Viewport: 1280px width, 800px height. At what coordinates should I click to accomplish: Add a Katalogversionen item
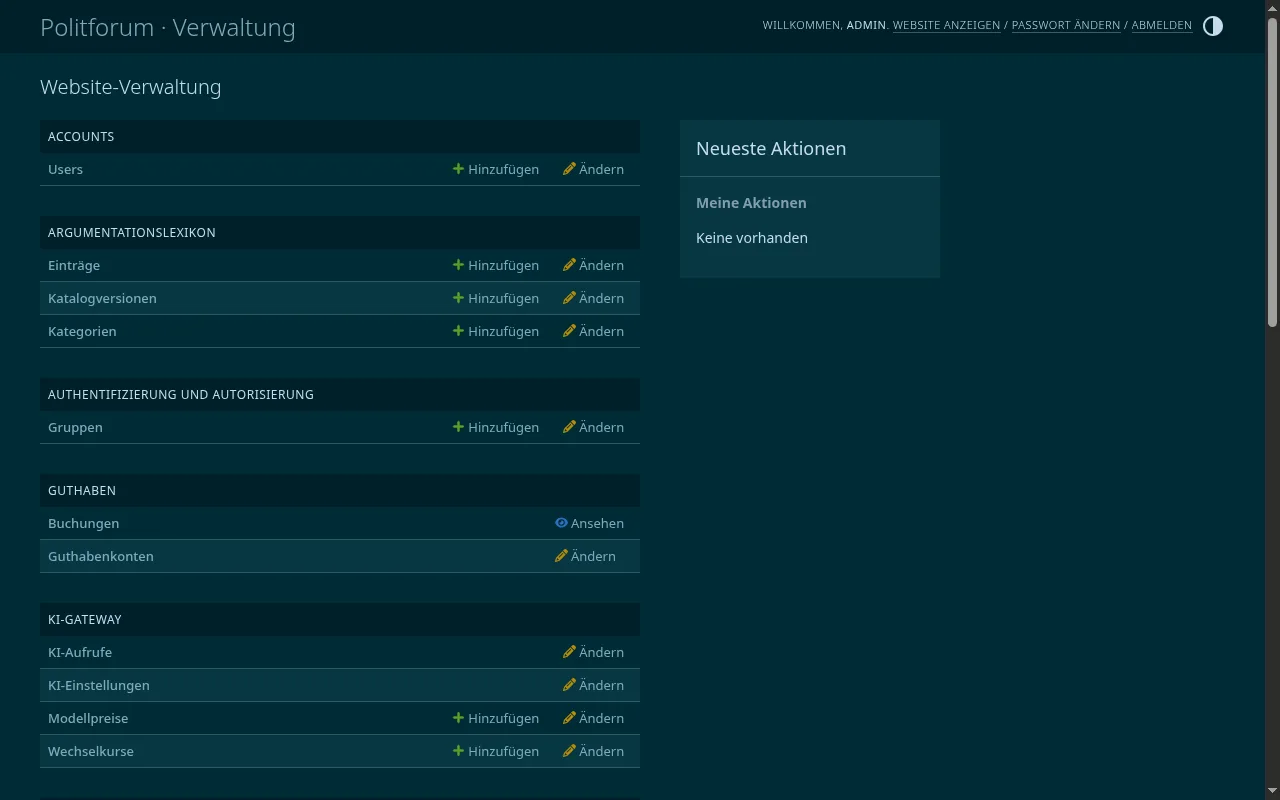pyautogui.click(x=496, y=298)
